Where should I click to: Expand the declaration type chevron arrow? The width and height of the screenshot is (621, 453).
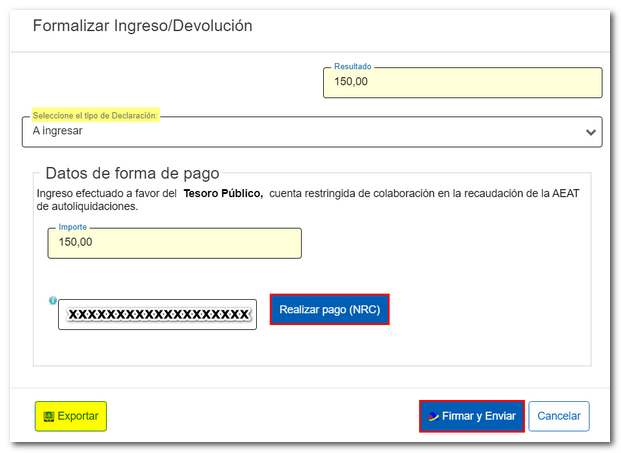point(590,132)
